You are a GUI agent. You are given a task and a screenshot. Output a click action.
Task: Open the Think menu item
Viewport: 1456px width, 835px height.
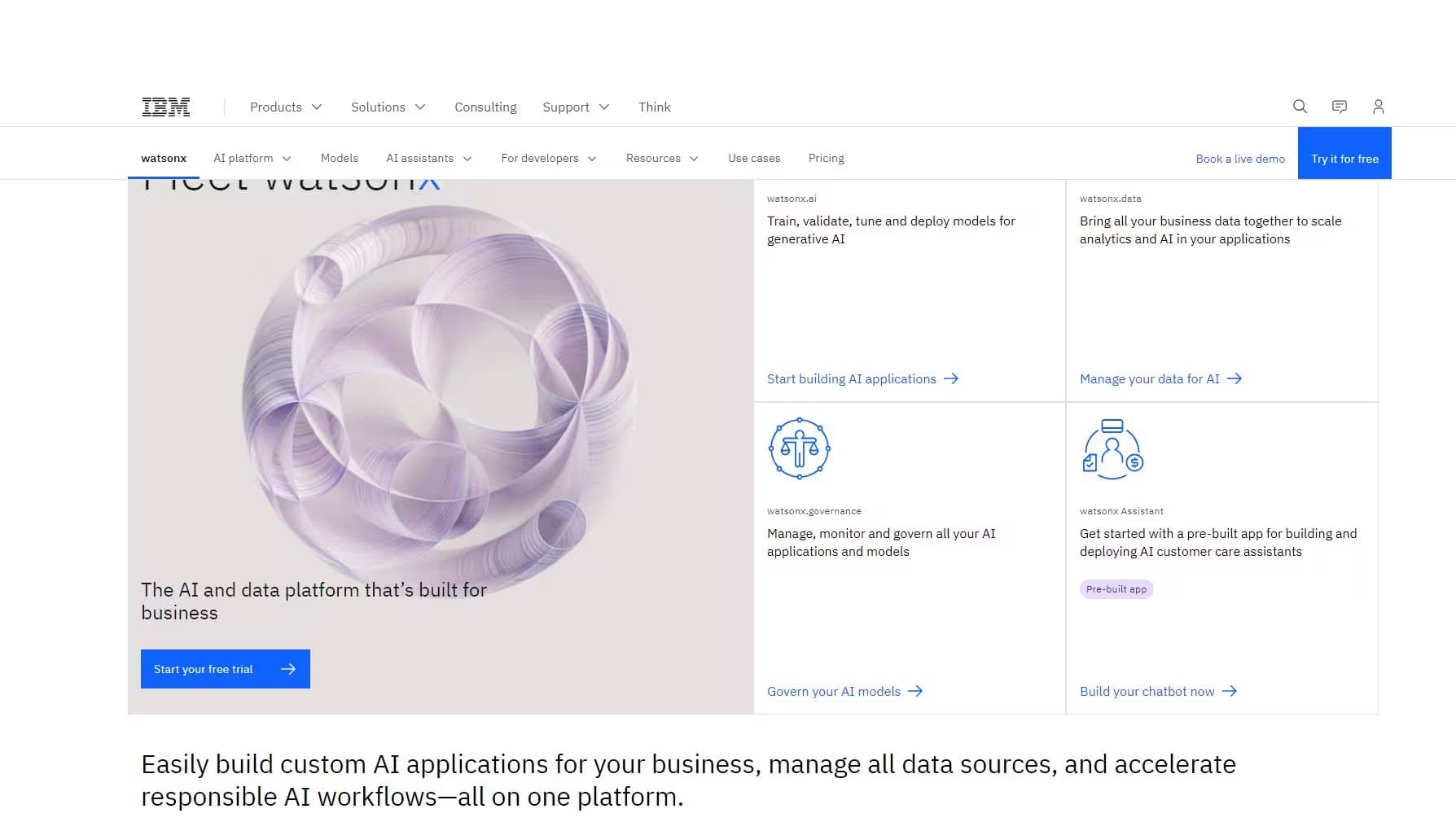click(655, 107)
